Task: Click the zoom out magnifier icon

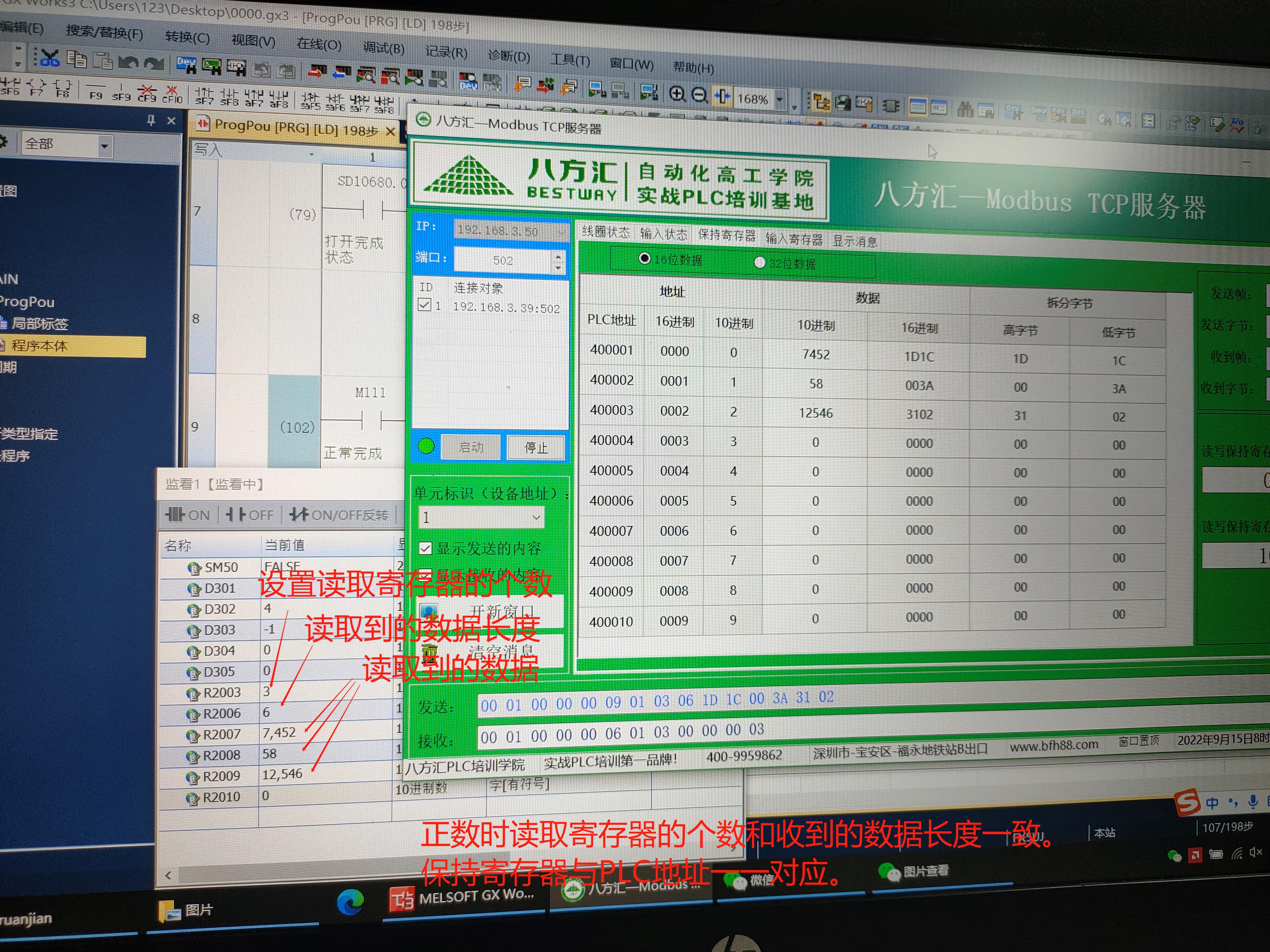Action: [699, 95]
